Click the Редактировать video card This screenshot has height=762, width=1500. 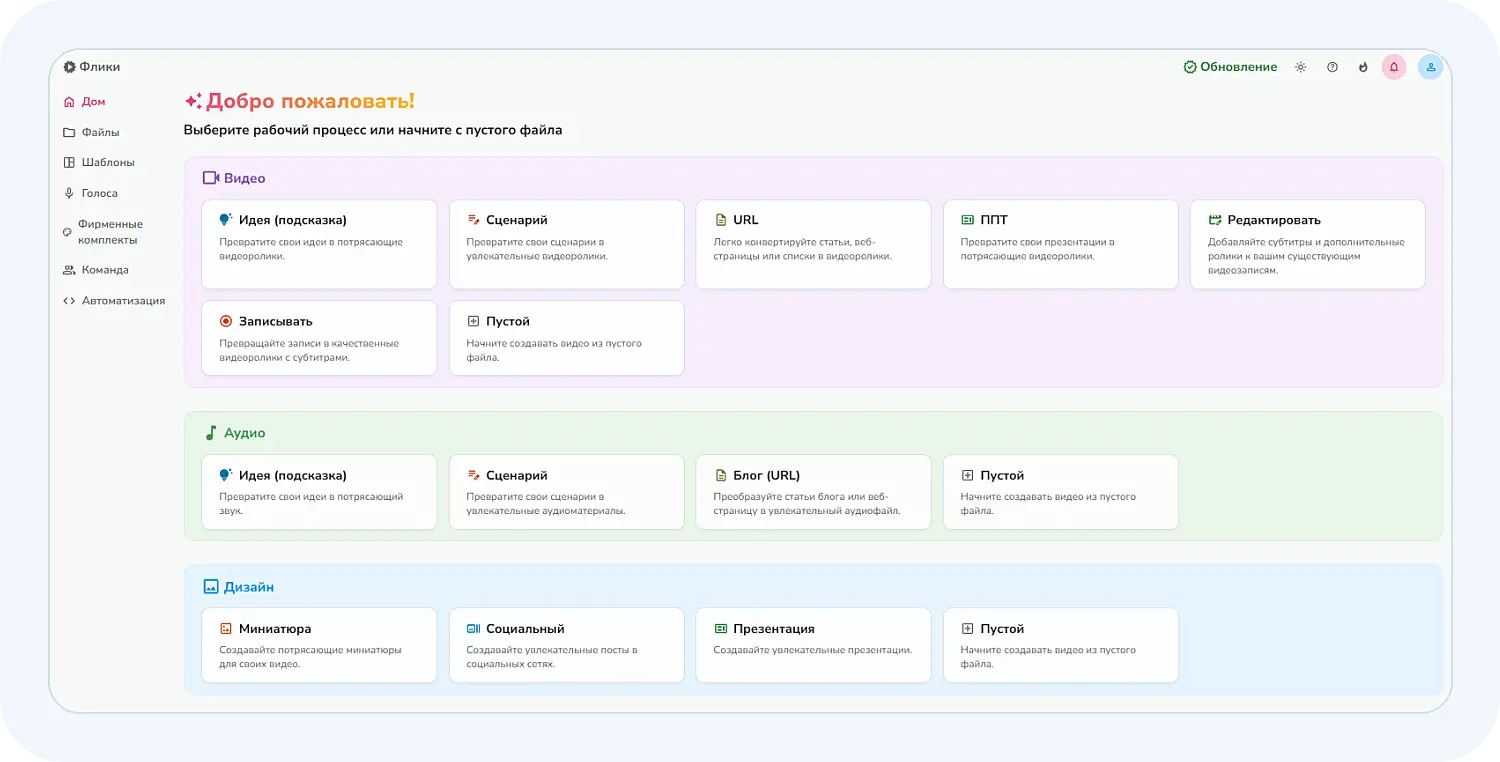pos(1307,244)
